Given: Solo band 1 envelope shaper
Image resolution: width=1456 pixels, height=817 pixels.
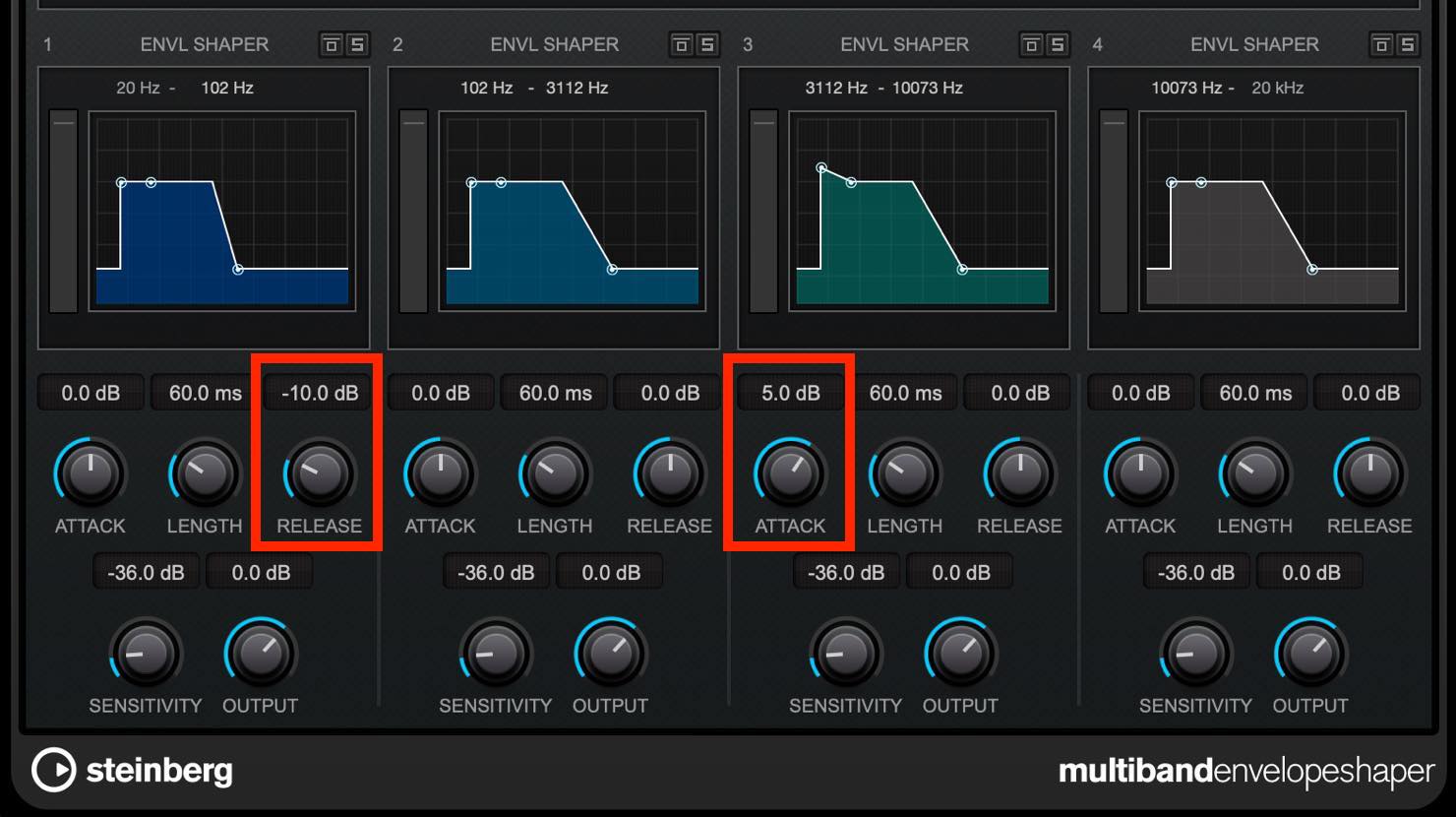Looking at the screenshot, I should (357, 44).
